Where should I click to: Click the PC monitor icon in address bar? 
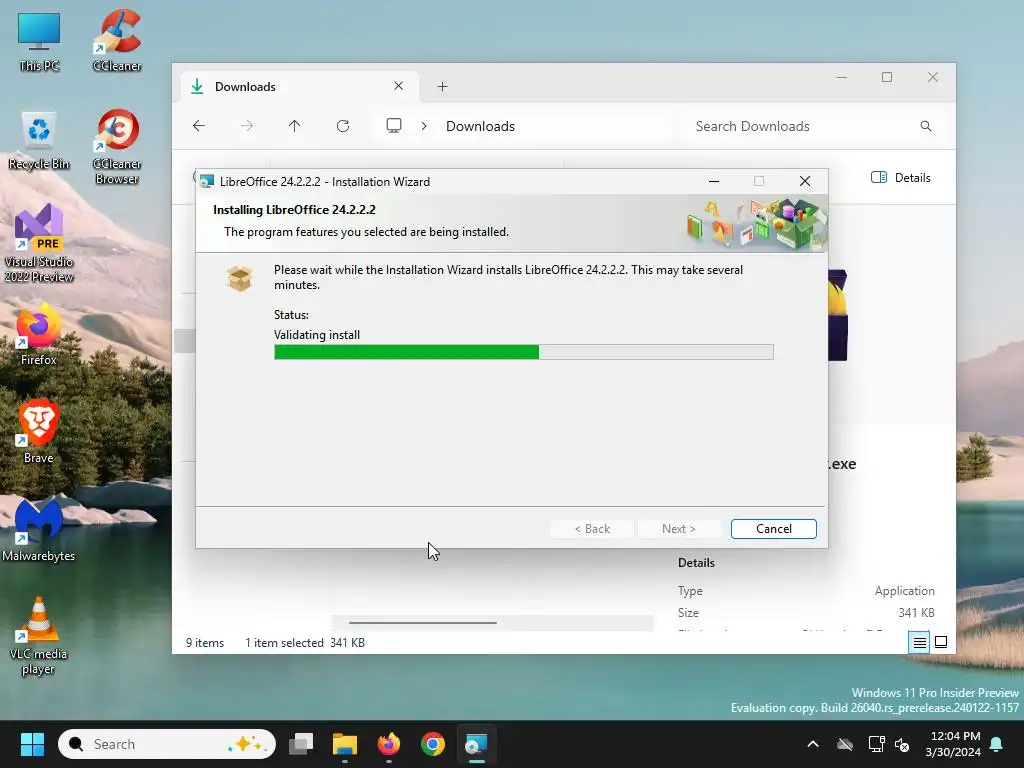pos(394,125)
